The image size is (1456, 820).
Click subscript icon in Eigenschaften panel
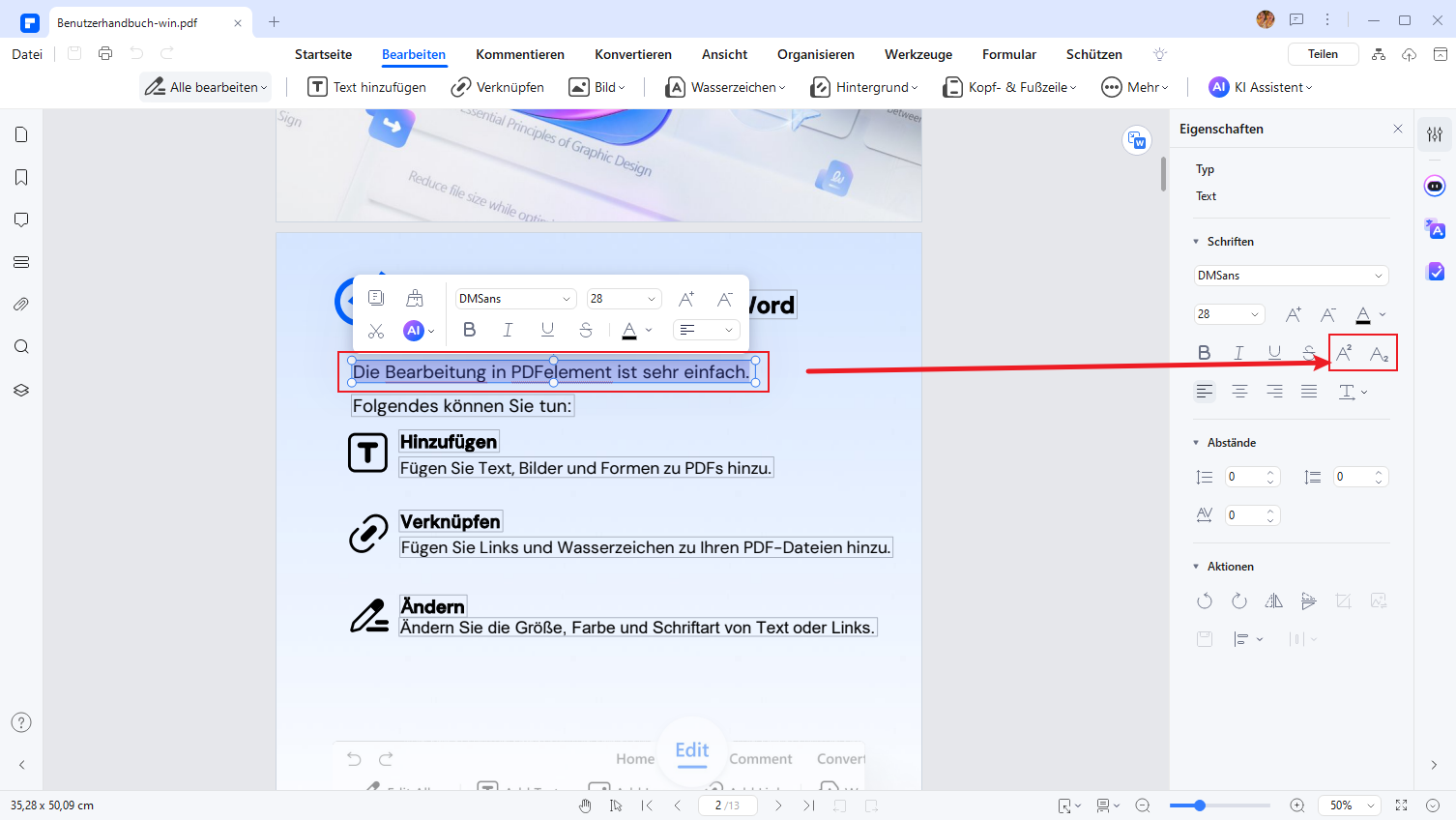tap(1380, 354)
